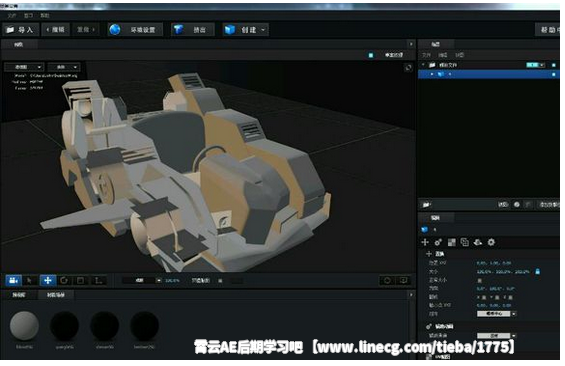565x366 pixels.
Task: Open the first viewport mode dropdown at top-left
Action: click(24, 67)
